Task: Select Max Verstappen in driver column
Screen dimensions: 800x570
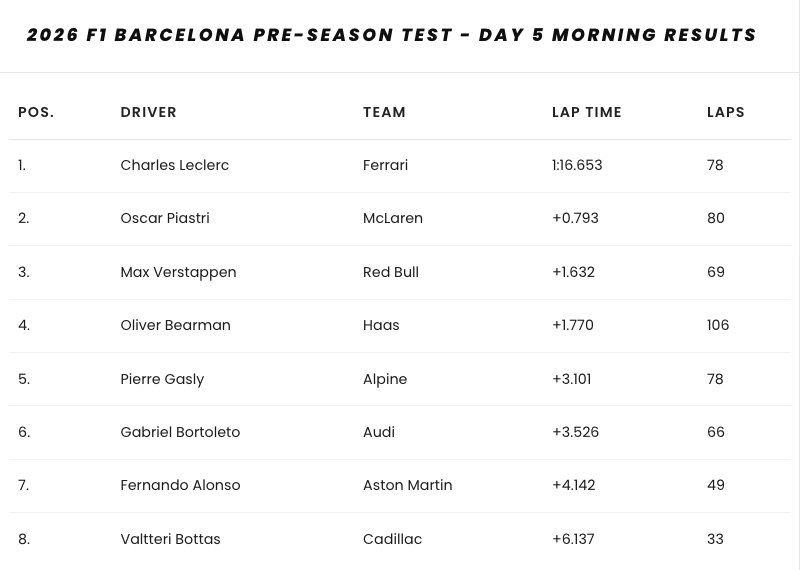Action: [178, 272]
